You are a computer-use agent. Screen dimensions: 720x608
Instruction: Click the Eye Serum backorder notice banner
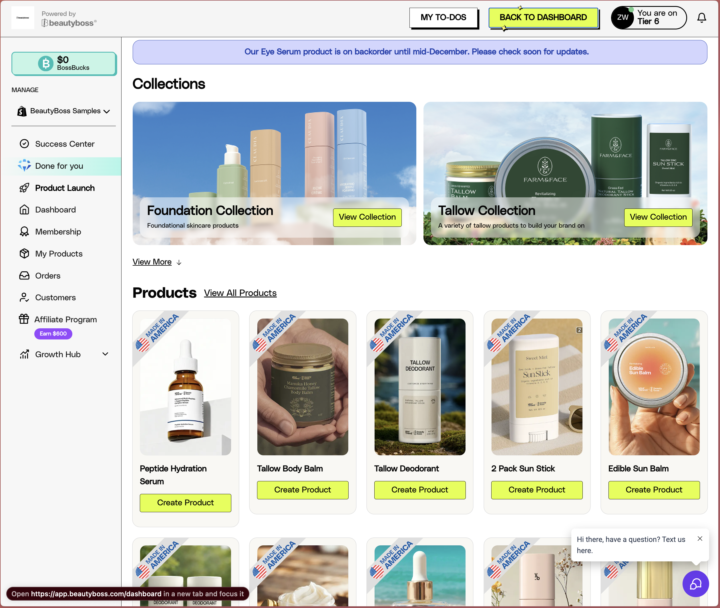tap(420, 52)
